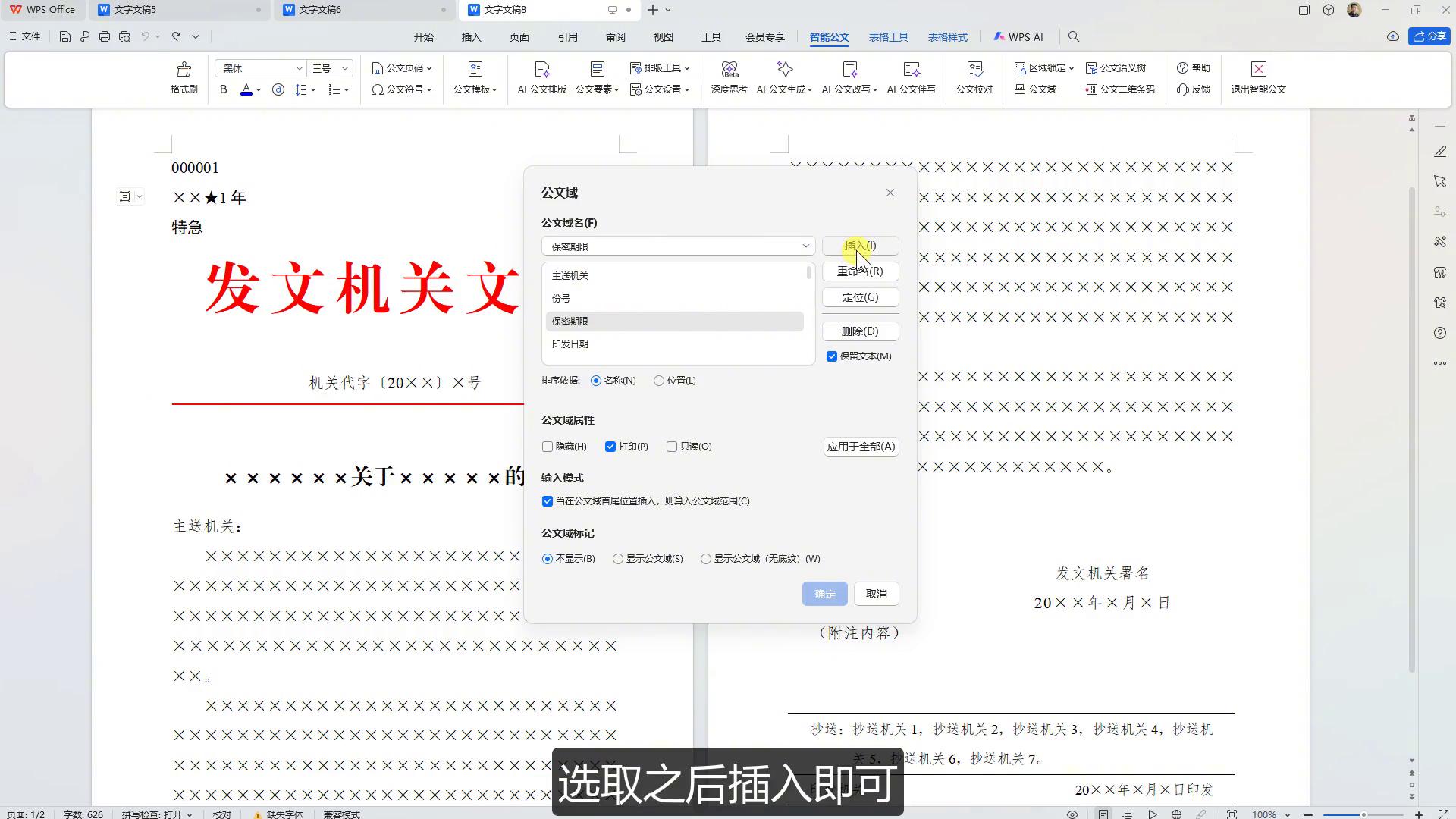Screen dimensions: 1456x819
Task: Open the WPS AI assistant
Action: (x=1019, y=36)
